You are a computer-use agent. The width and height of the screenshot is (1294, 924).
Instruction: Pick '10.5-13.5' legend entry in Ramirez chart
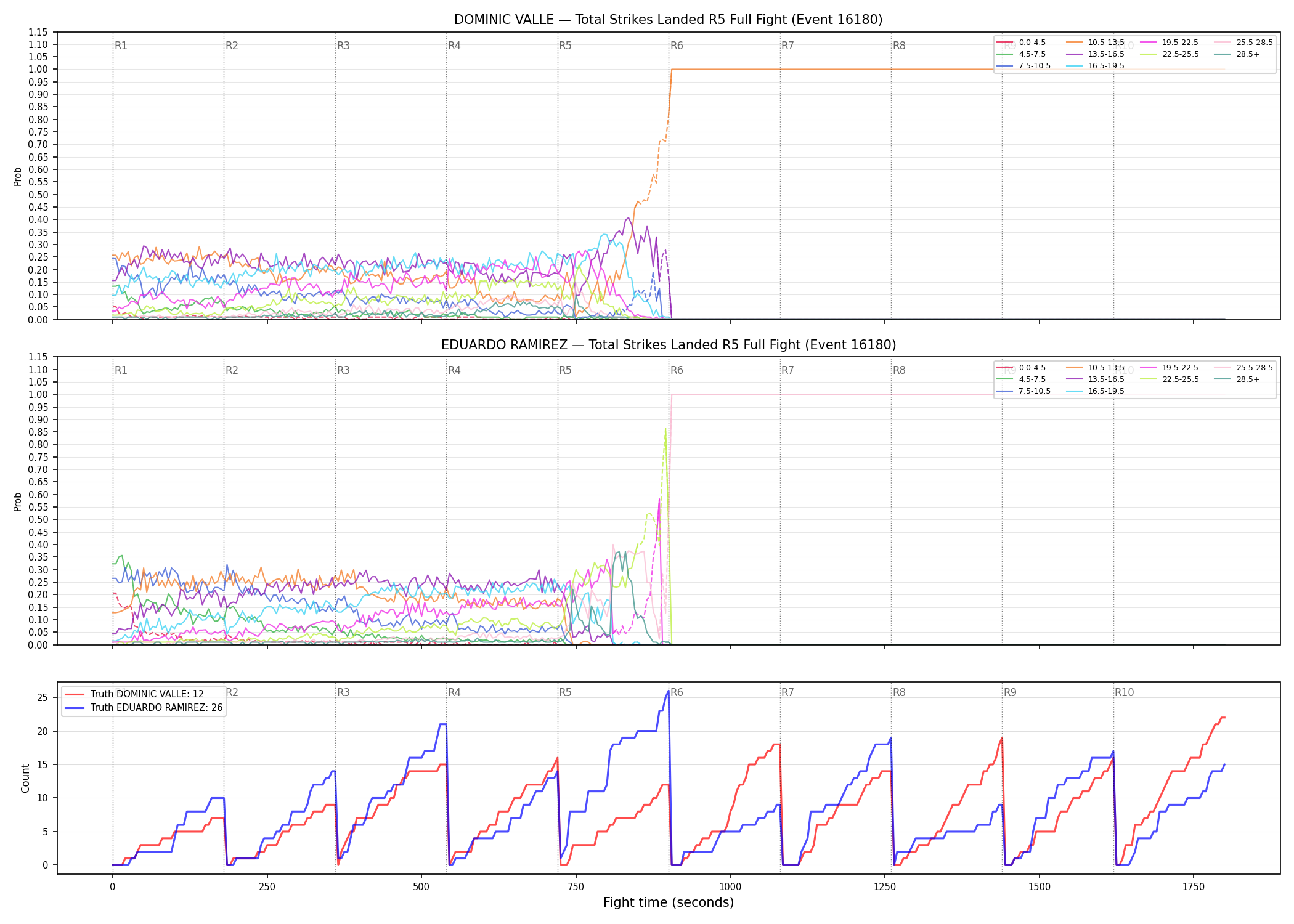[1096, 368]
